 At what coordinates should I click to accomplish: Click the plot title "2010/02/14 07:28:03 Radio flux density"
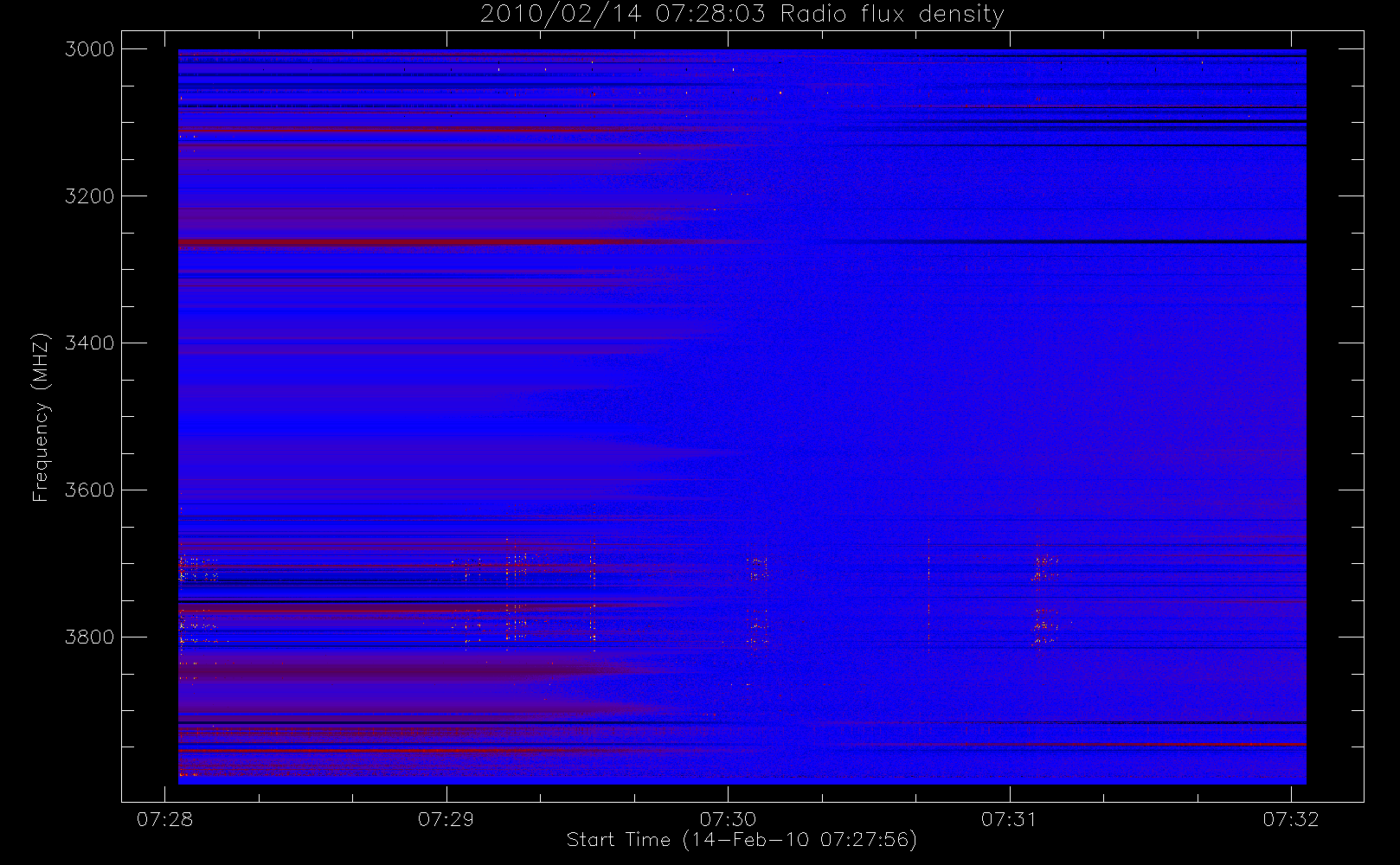pyautogui.click(x=742, y=15)
